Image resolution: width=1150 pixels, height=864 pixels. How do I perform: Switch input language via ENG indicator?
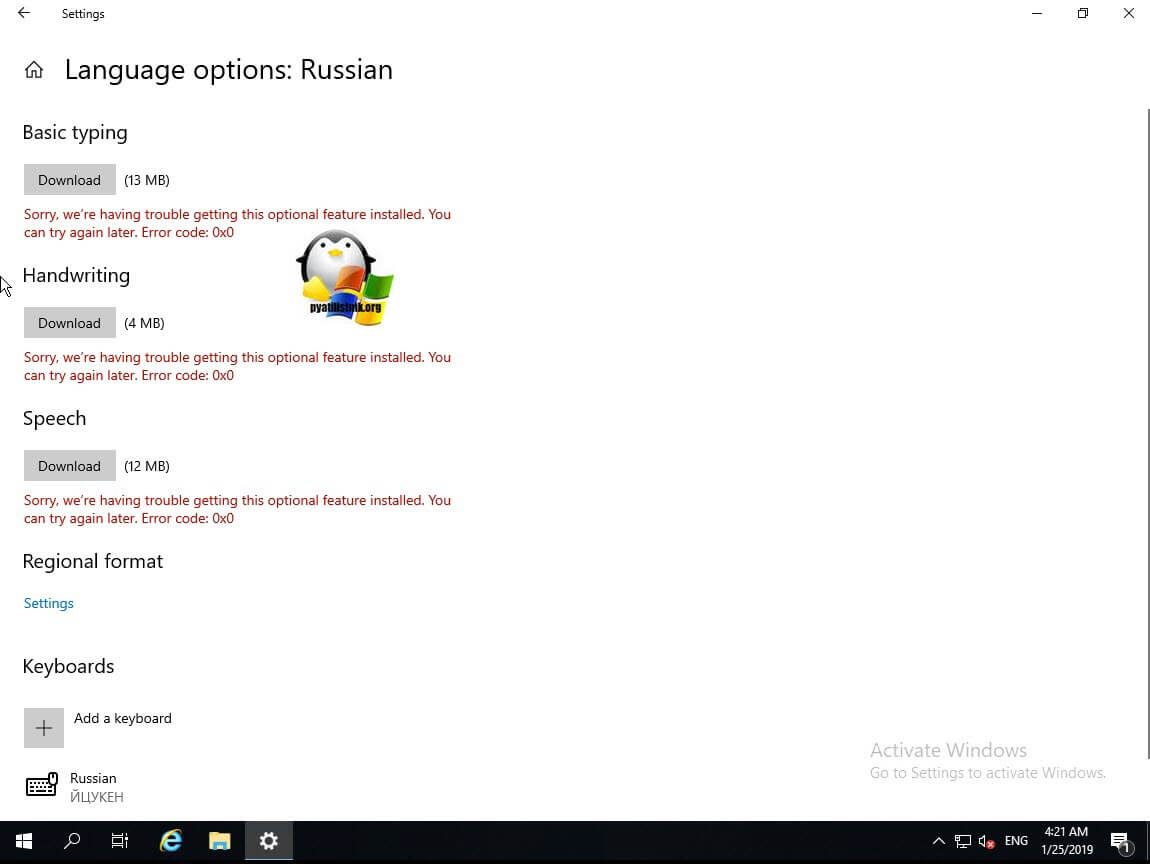[1016, 841]
